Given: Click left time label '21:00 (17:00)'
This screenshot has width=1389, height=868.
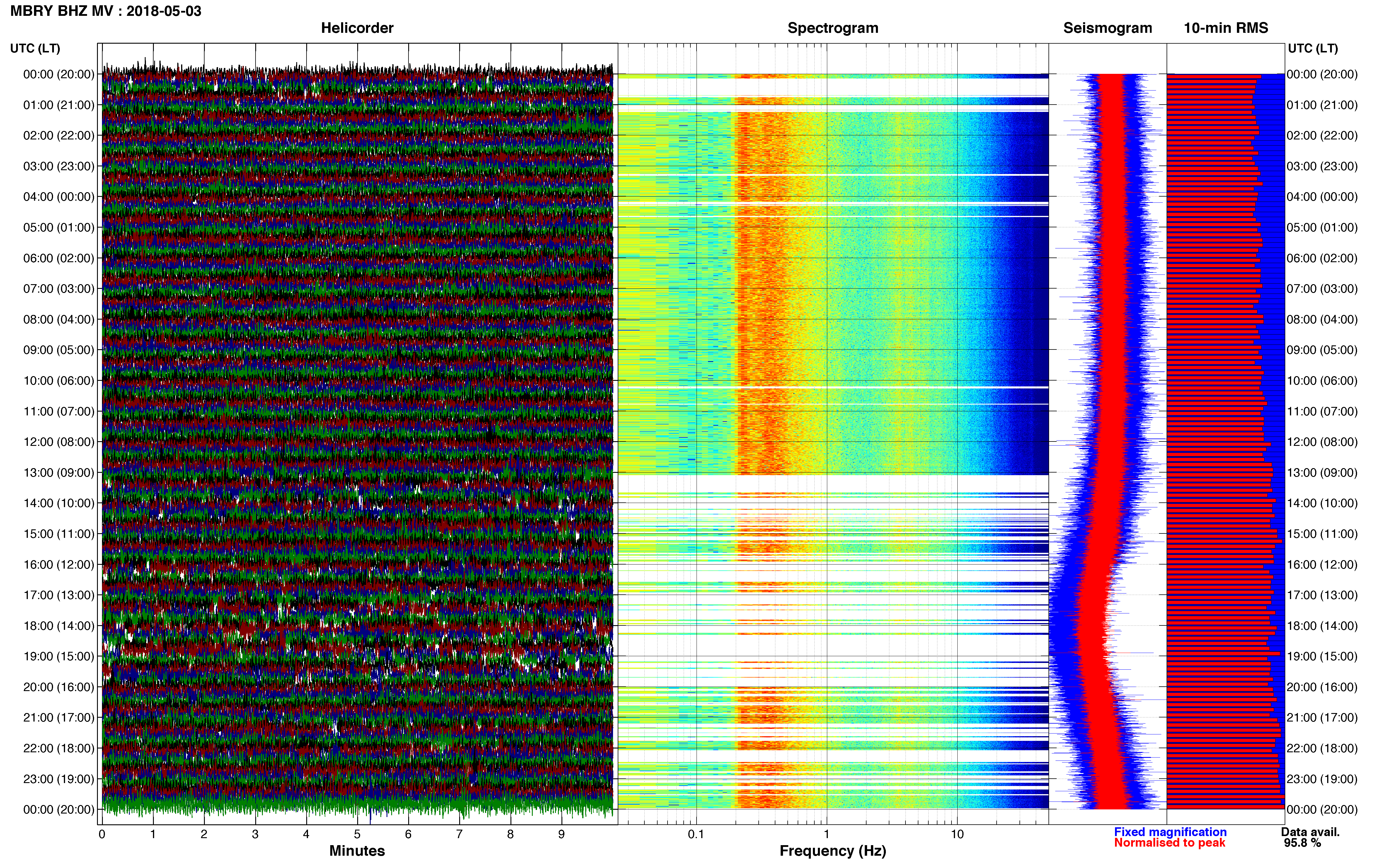Looking at the screenshot, I should [59, 718].
